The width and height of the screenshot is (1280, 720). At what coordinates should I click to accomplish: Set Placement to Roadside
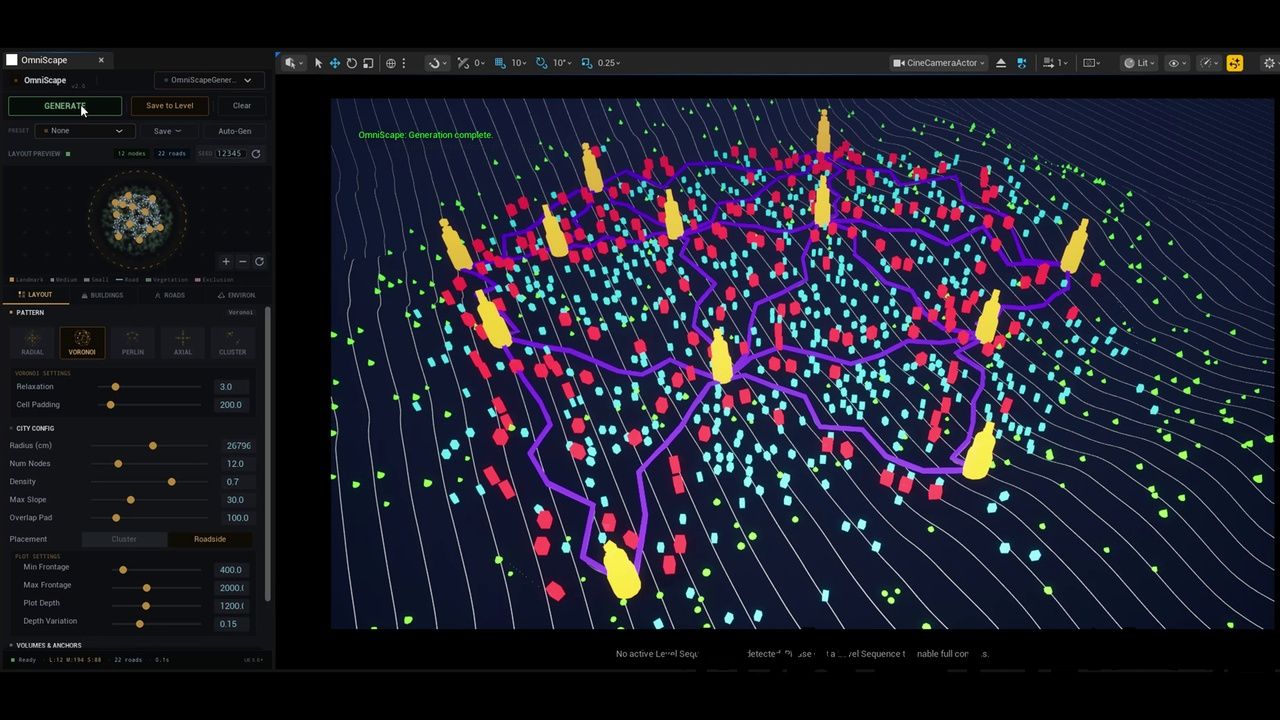(x=210, y=539)
